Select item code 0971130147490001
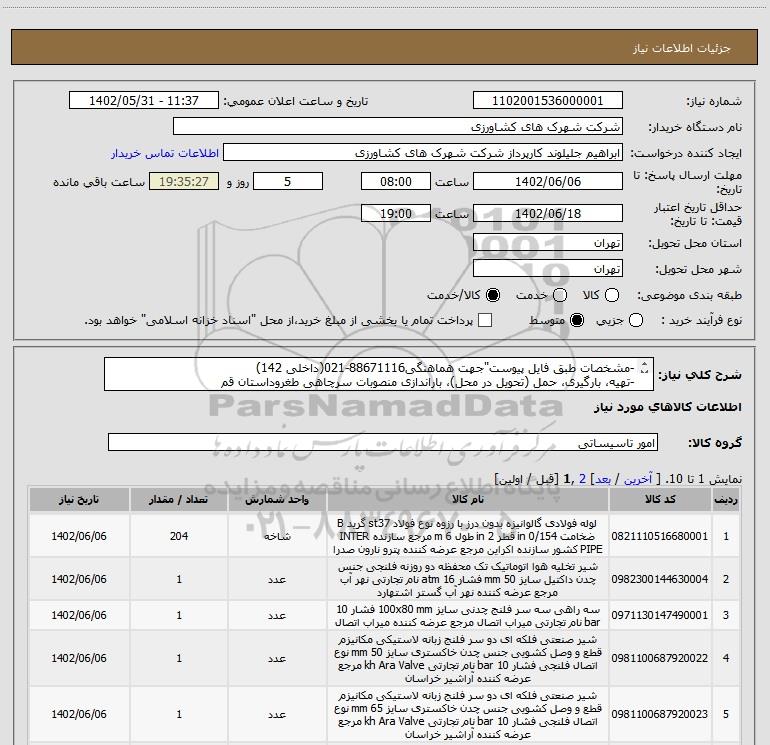 660,615
